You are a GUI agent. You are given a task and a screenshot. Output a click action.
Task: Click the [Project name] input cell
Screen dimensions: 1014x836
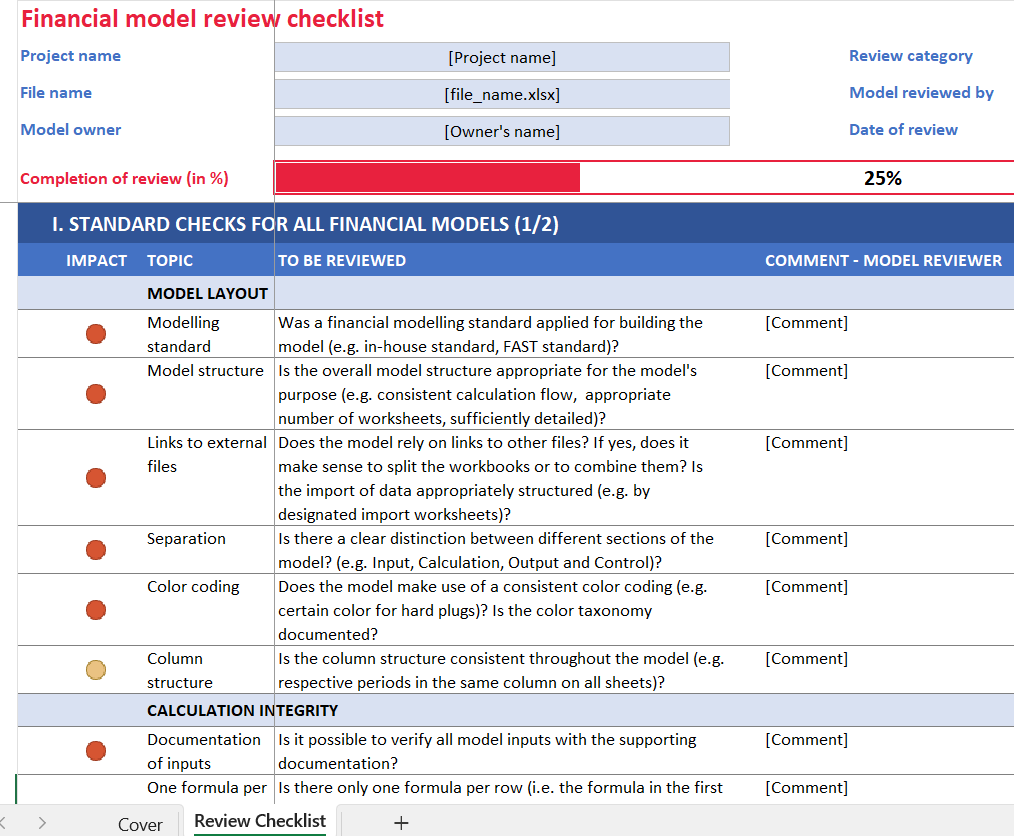(x=502, y=58)
